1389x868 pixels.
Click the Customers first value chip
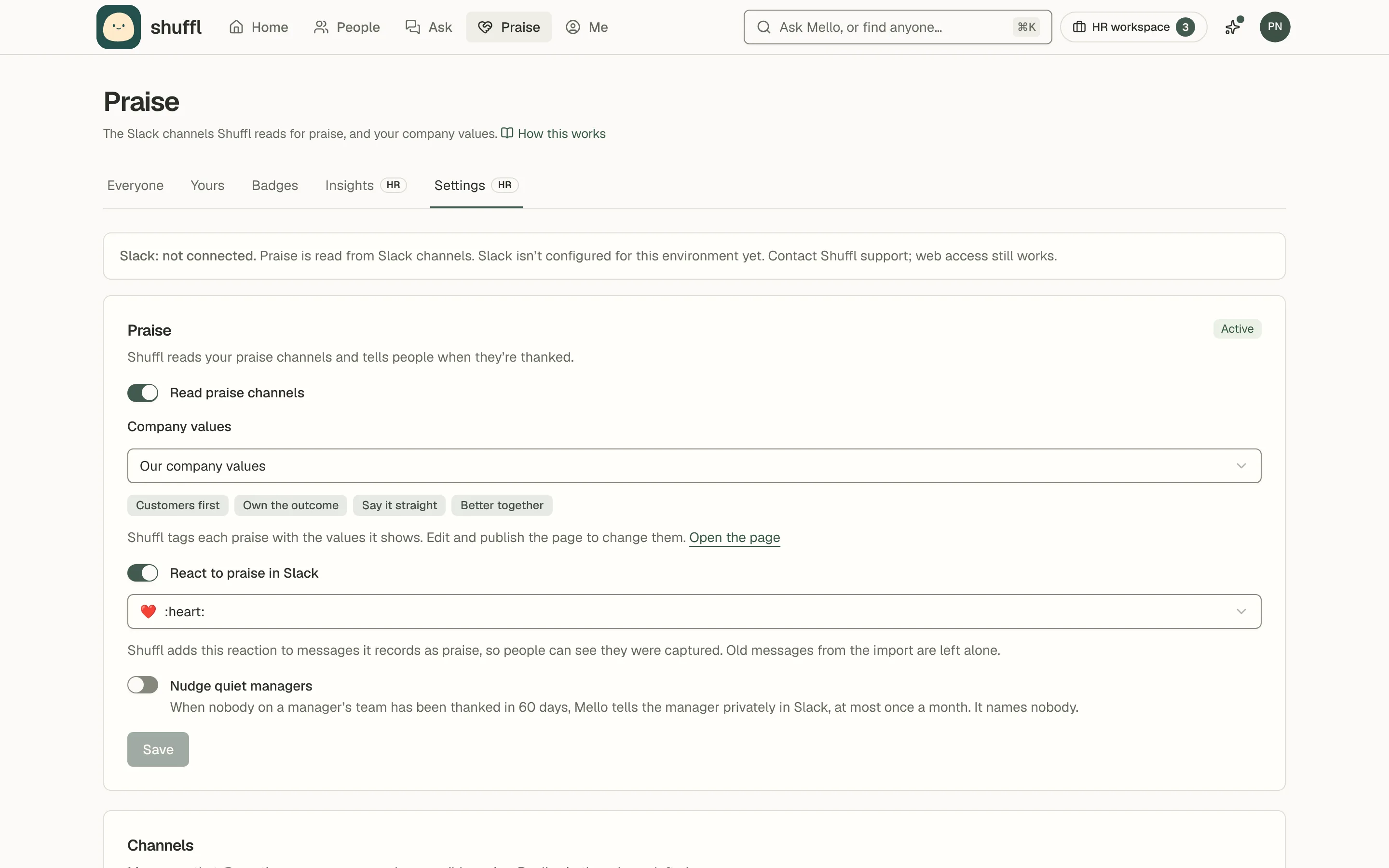[x=177, y=505]
